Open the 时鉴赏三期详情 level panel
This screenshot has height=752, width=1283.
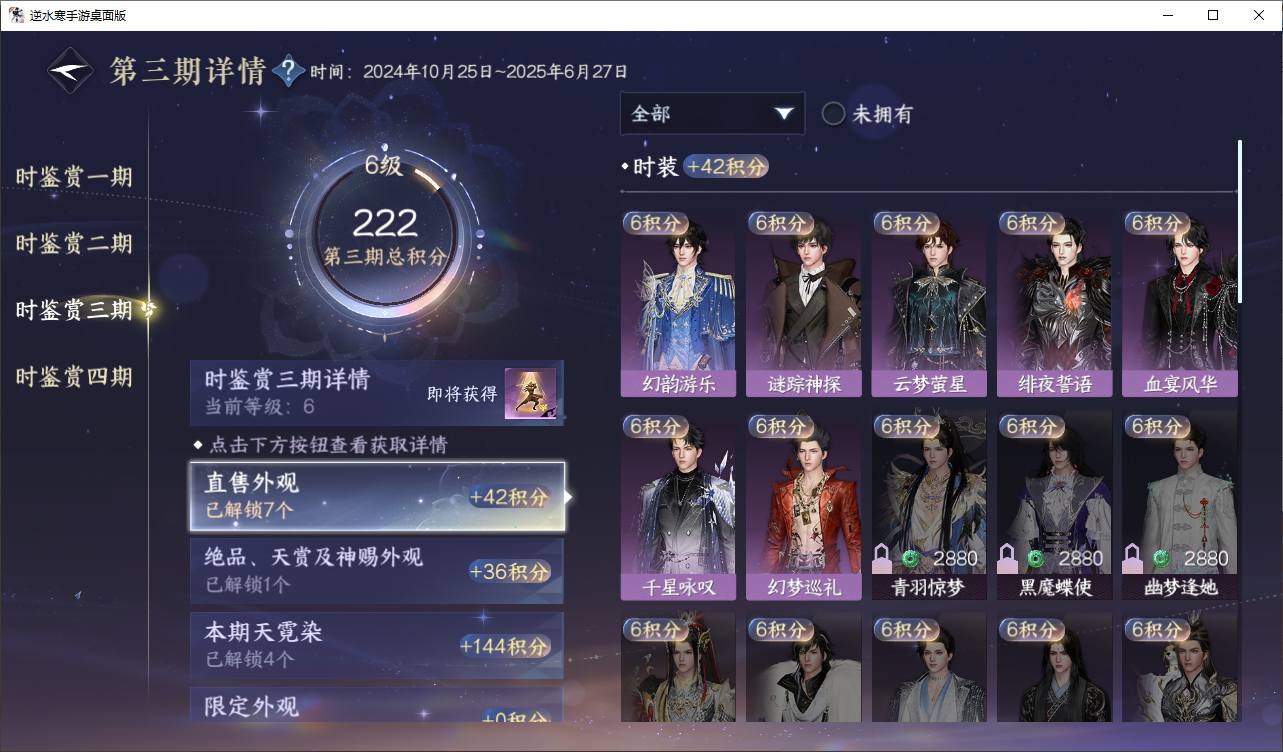pos(377,393)
